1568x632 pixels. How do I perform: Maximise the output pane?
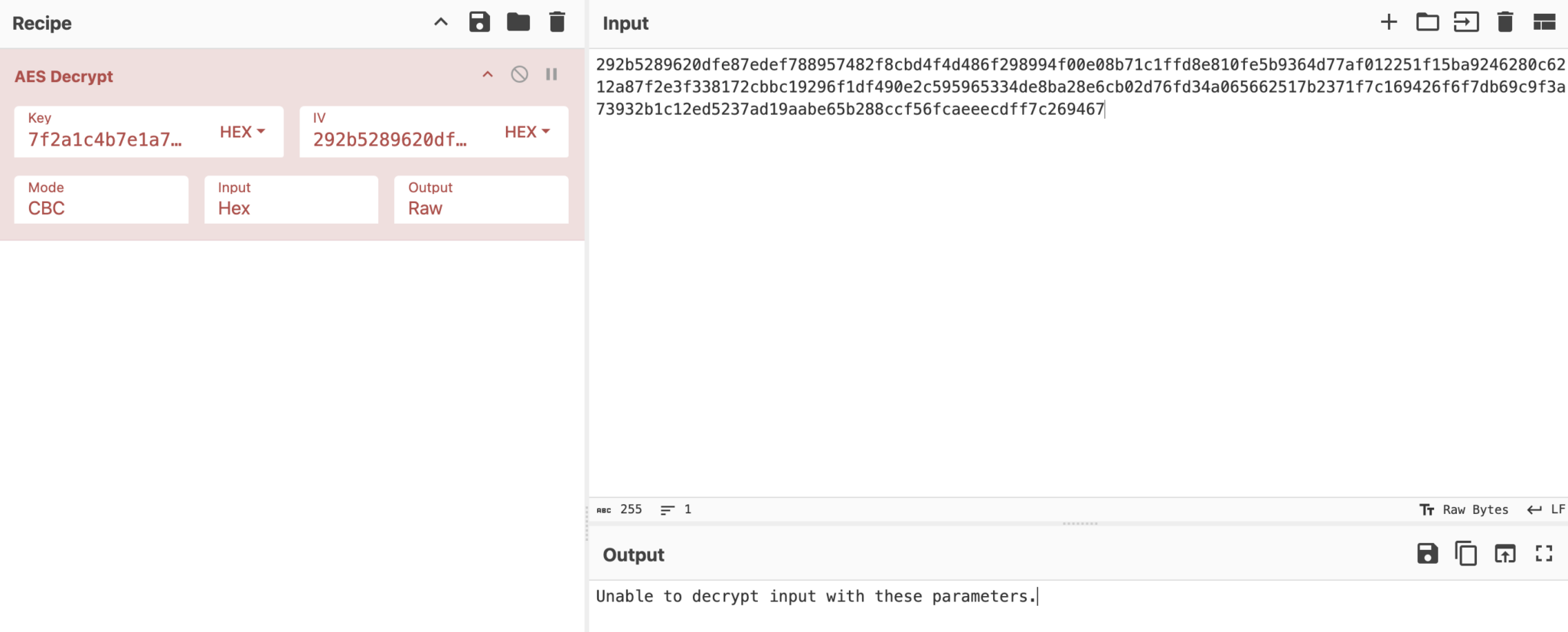click(1544, 553)
